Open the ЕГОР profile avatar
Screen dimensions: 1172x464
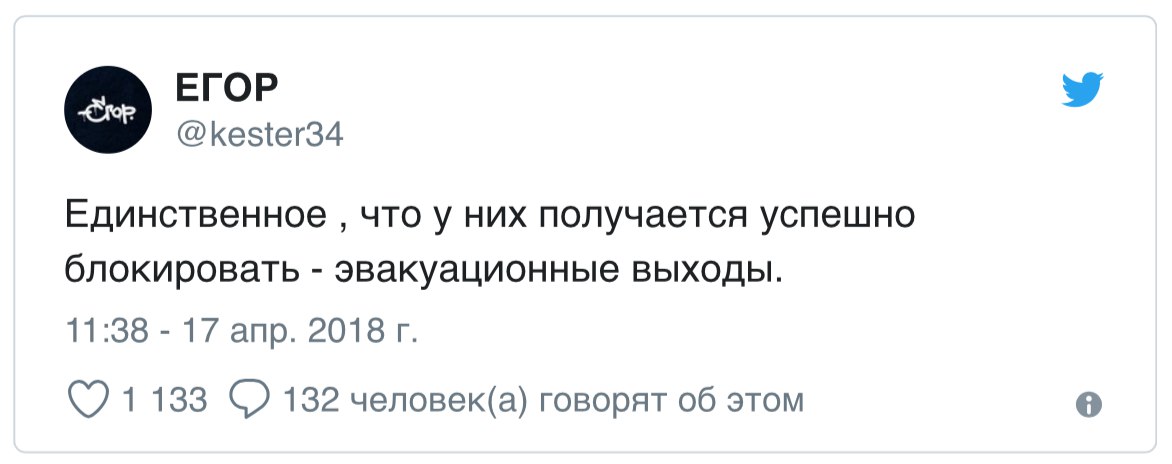[x=108, y=111]
